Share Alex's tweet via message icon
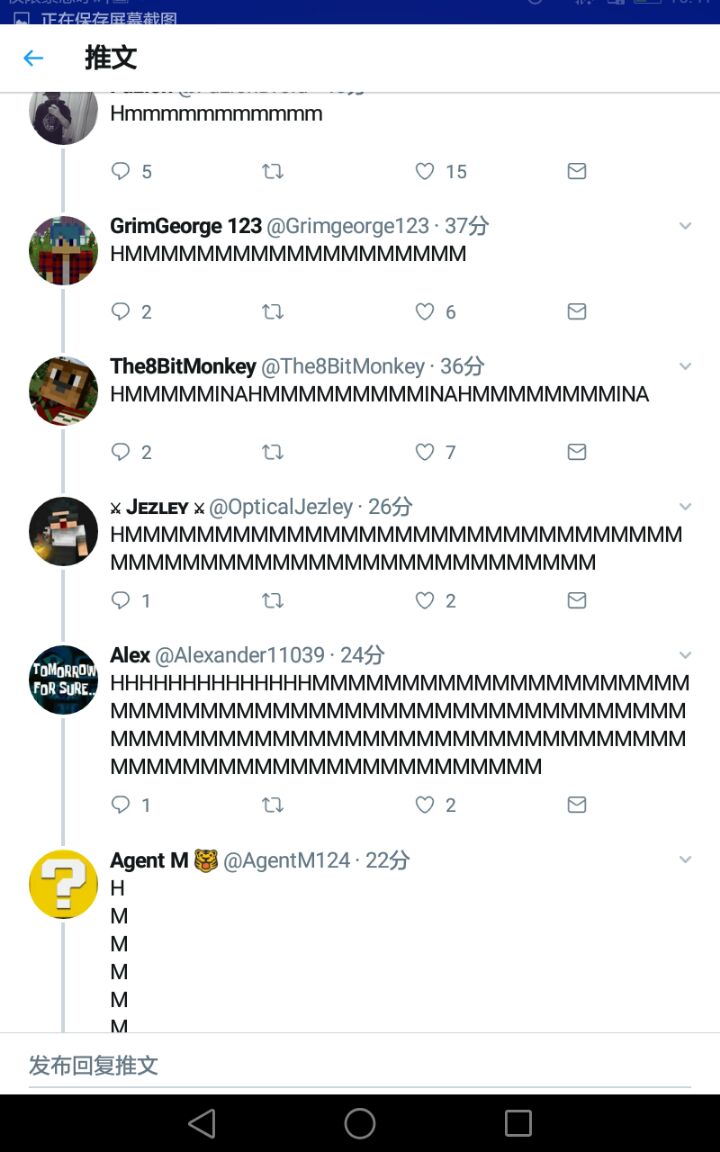Viewport: 720px width, 1152px height. (577, 804)
